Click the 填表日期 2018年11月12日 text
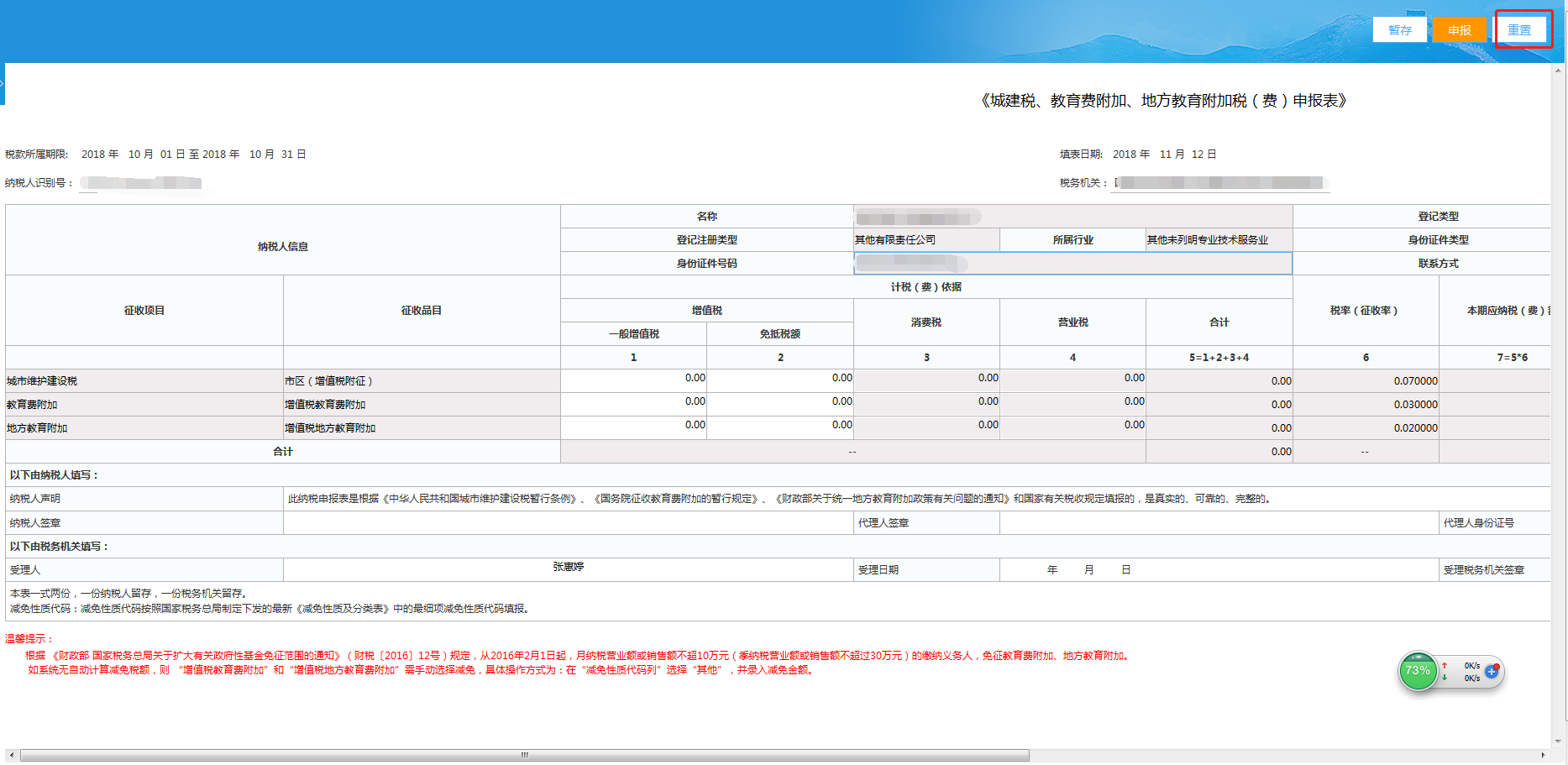Screen dimensions: 1568x765 [1138, 154]
